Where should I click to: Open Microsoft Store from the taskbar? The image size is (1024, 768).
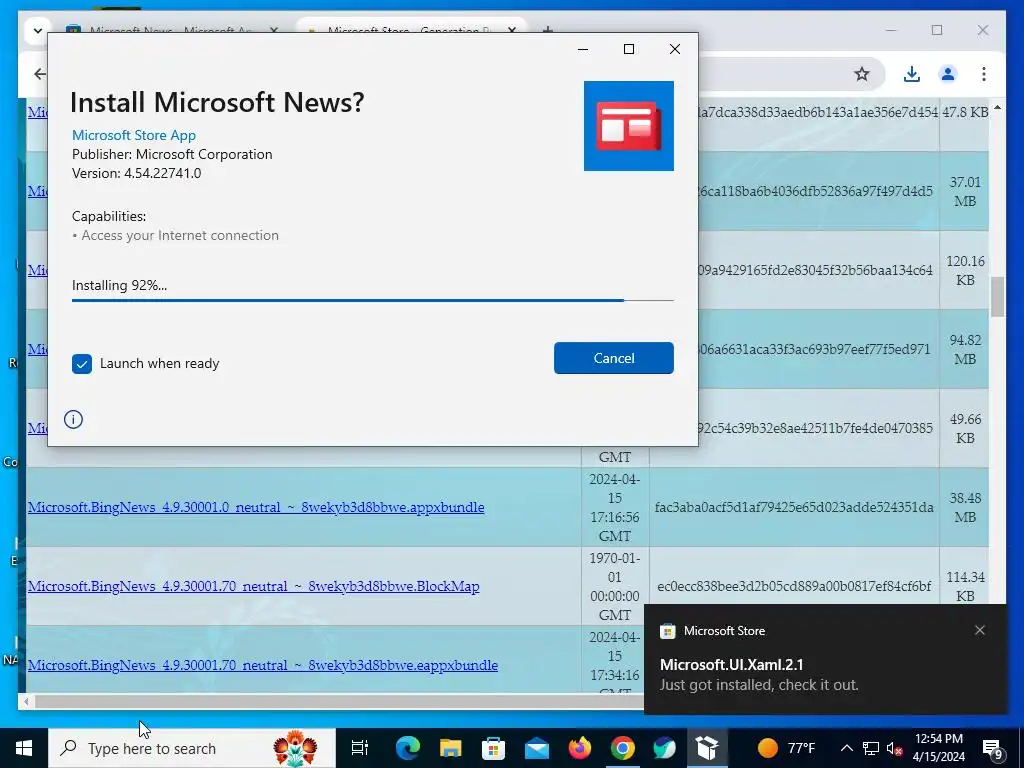[x=493, y=748]
